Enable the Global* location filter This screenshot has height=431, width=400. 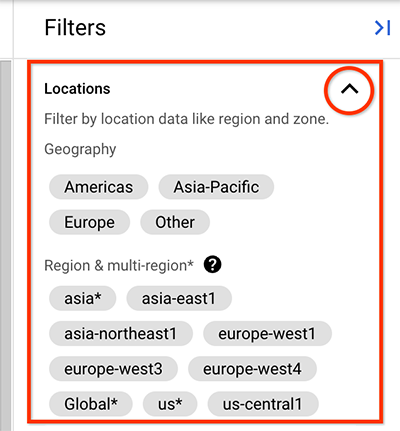(x=91, y=404)
